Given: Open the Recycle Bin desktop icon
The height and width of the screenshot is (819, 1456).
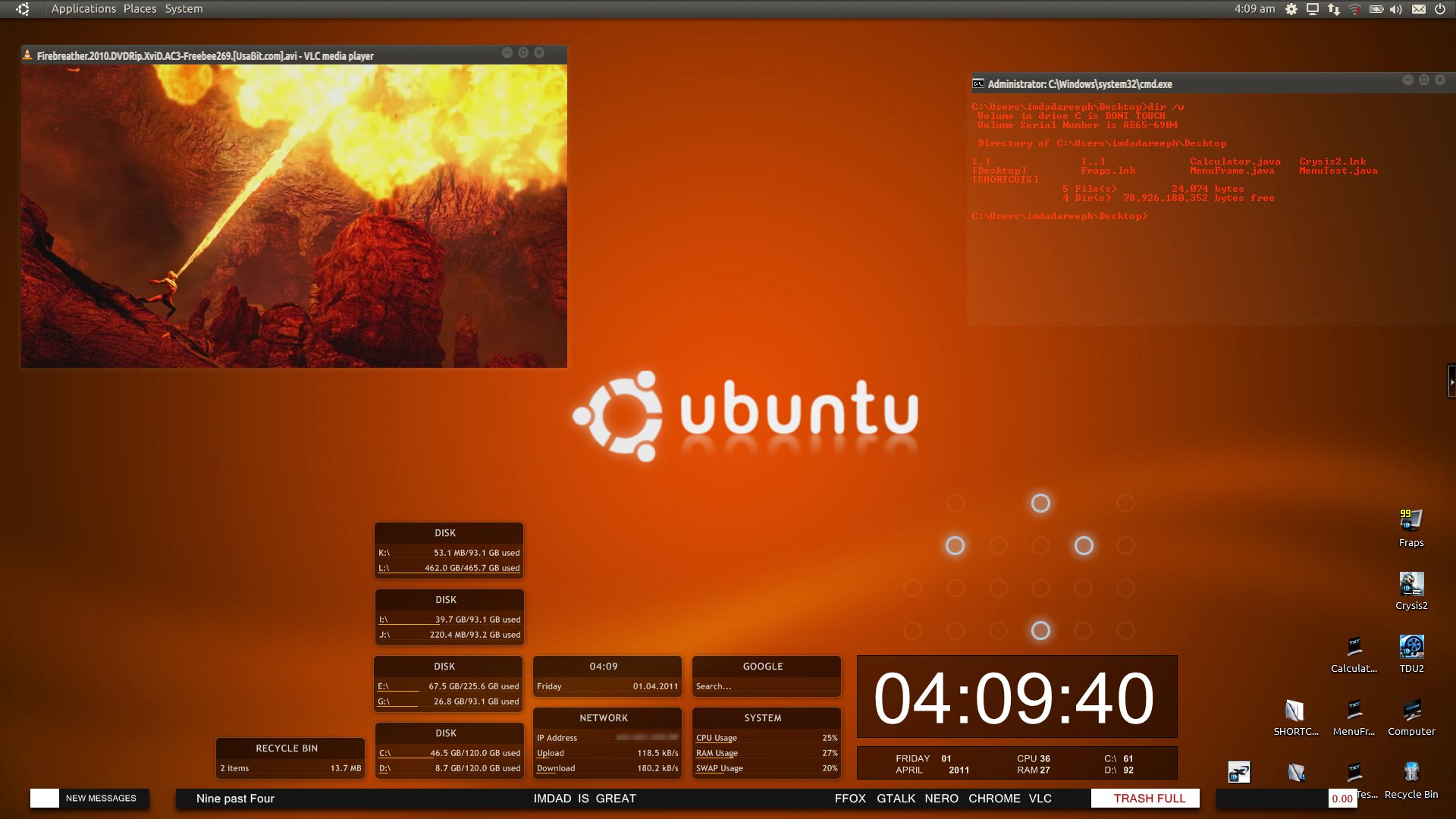Looking at the screenshot, I should click(x=1410, y=773).
